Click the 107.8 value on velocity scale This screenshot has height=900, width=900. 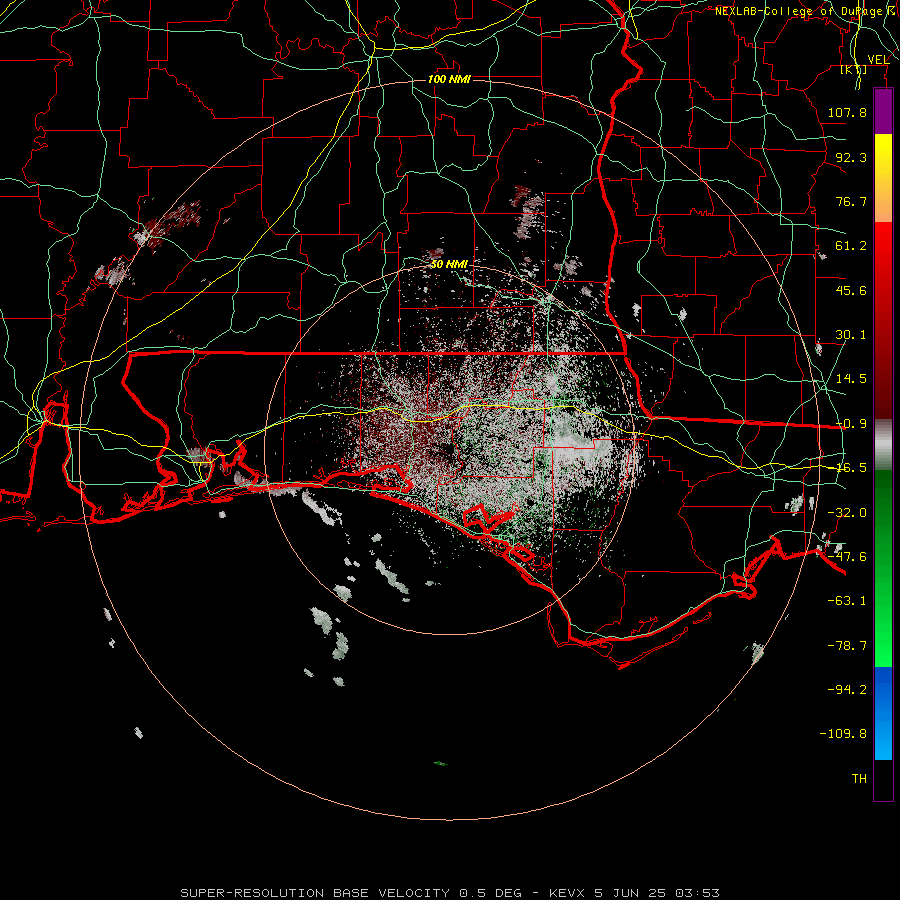pyautogui.click(x=847, y=112)
